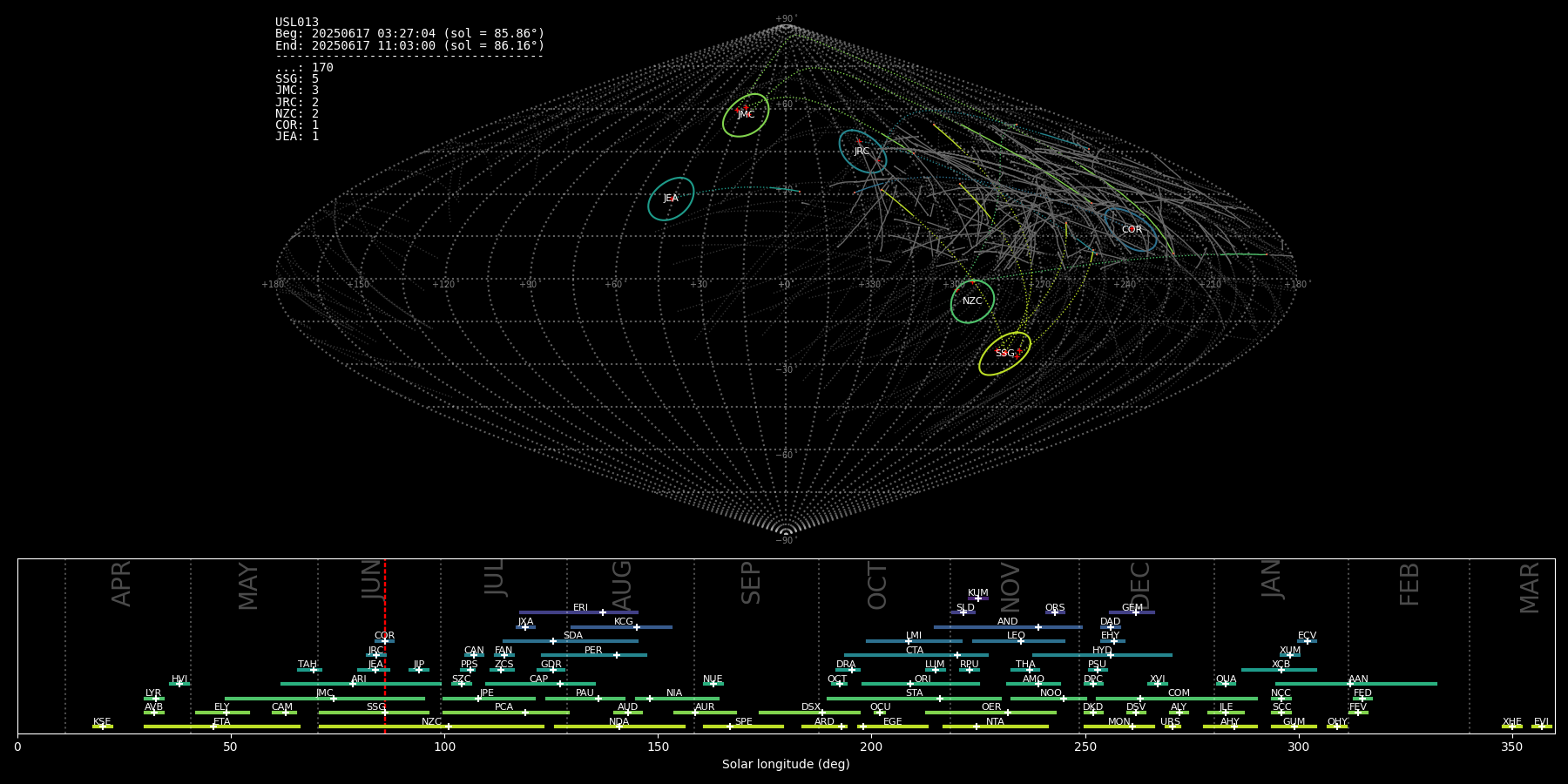This screenshot has width=1568, height=784.
Task: Select the KSE shower marker in the timeline
Action: pos(103,727)
